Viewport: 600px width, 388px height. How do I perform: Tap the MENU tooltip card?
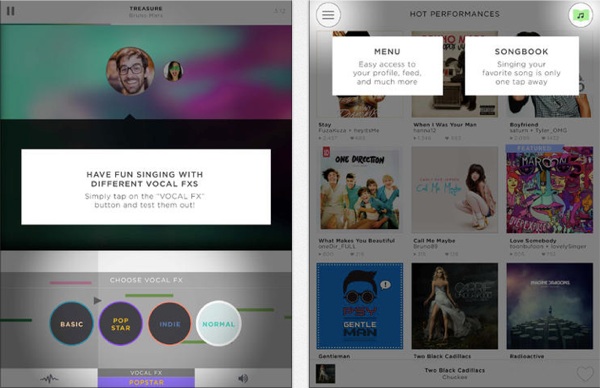pos(387,66)
